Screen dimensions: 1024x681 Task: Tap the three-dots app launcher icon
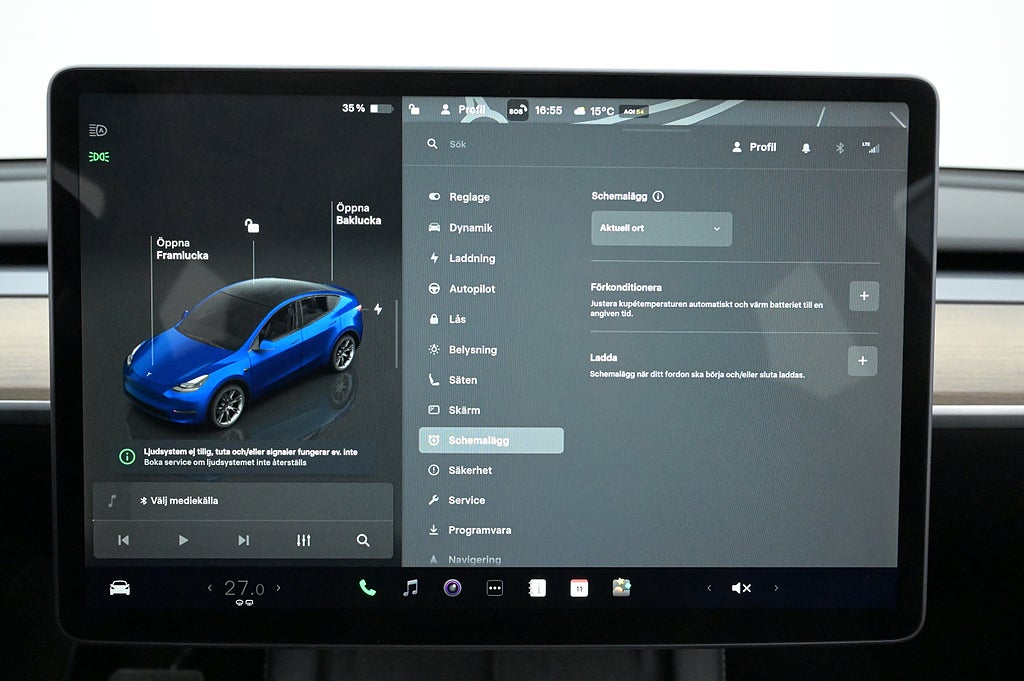coord(494,588)
